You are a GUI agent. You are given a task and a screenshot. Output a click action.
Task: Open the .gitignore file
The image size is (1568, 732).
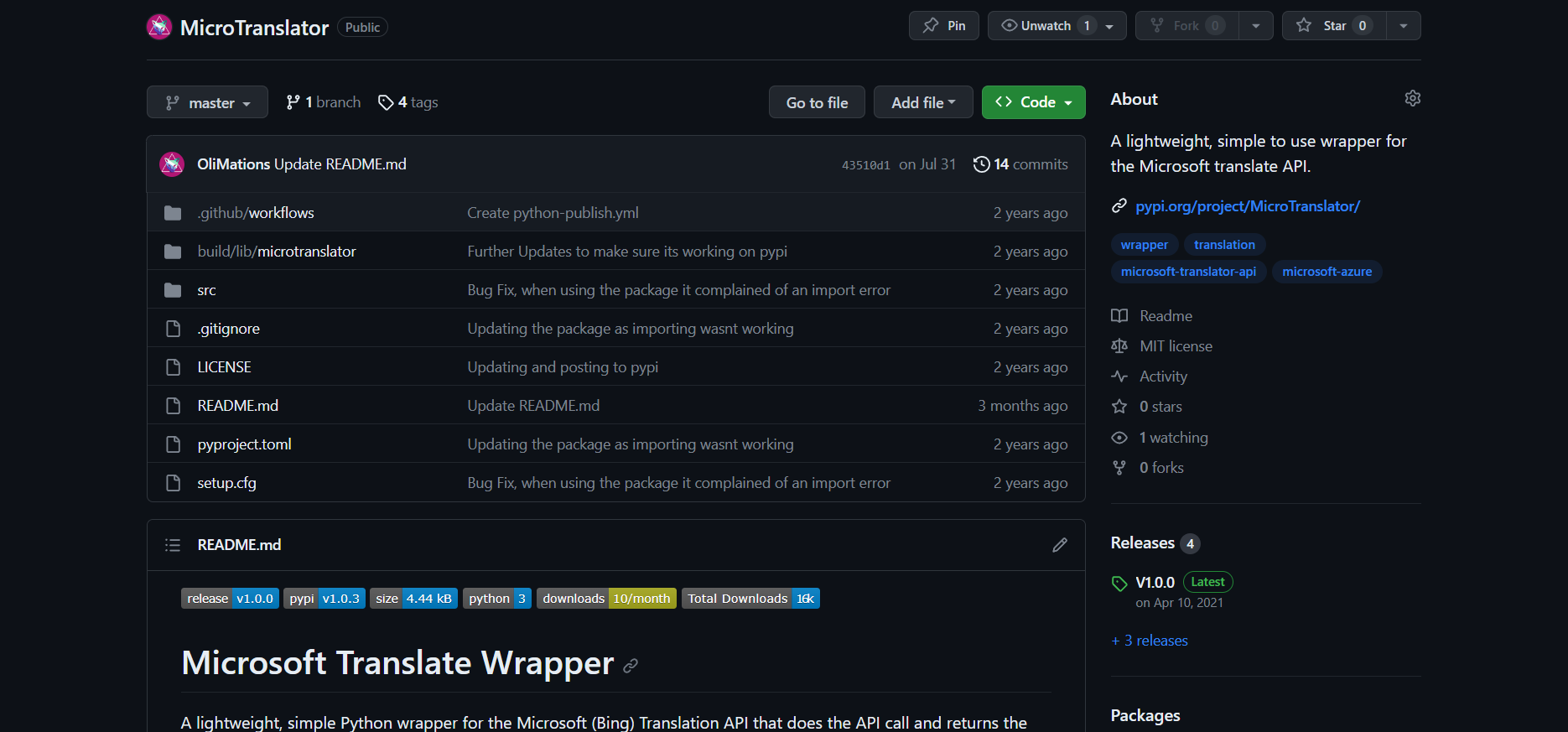click(228, 329)
